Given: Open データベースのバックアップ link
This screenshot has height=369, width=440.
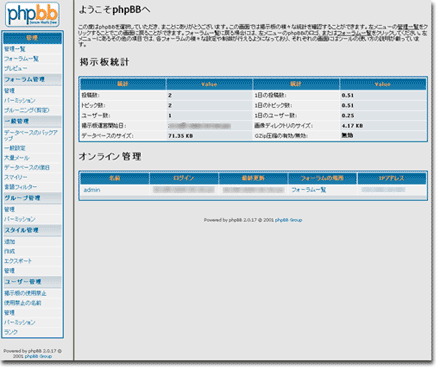Looking at the screenshot, I should point(31,135).
